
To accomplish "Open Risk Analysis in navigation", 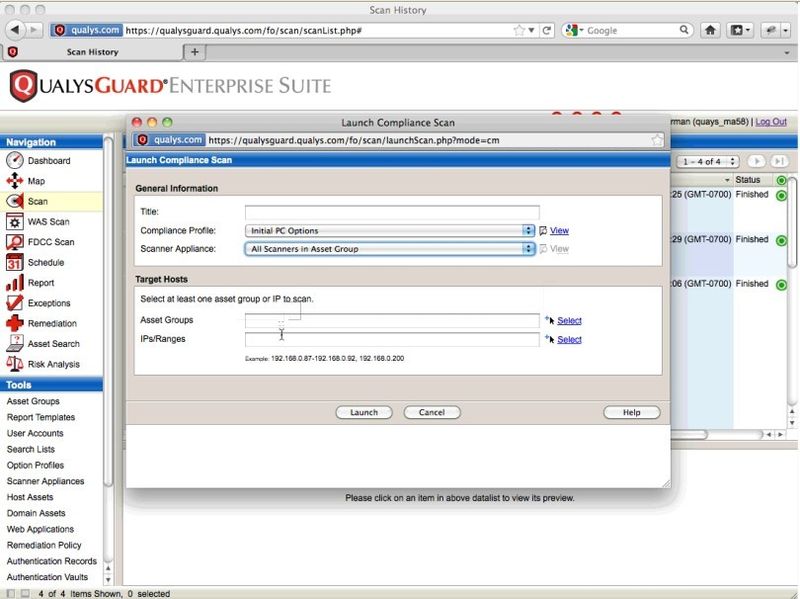I will (x=54, y=364).
